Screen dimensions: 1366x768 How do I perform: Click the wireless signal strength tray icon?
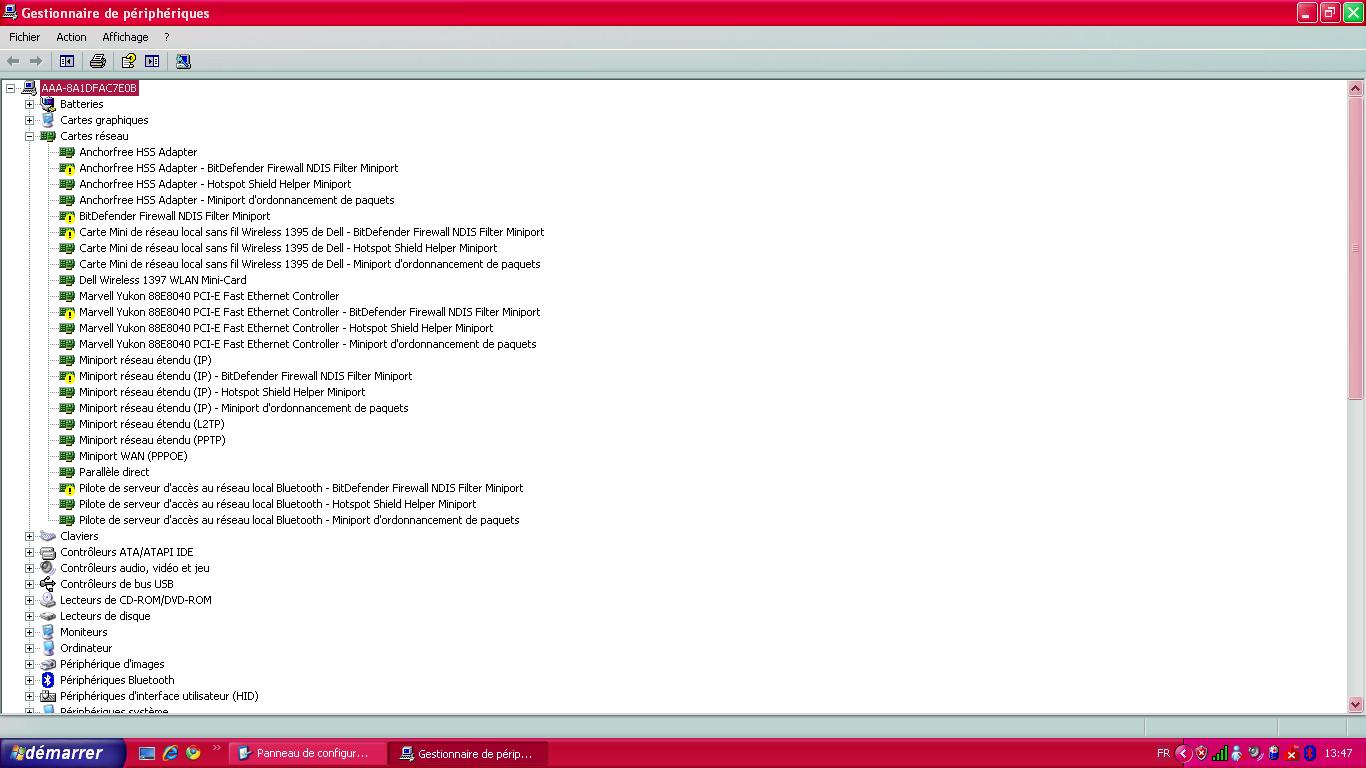(x=1219, y=753)
